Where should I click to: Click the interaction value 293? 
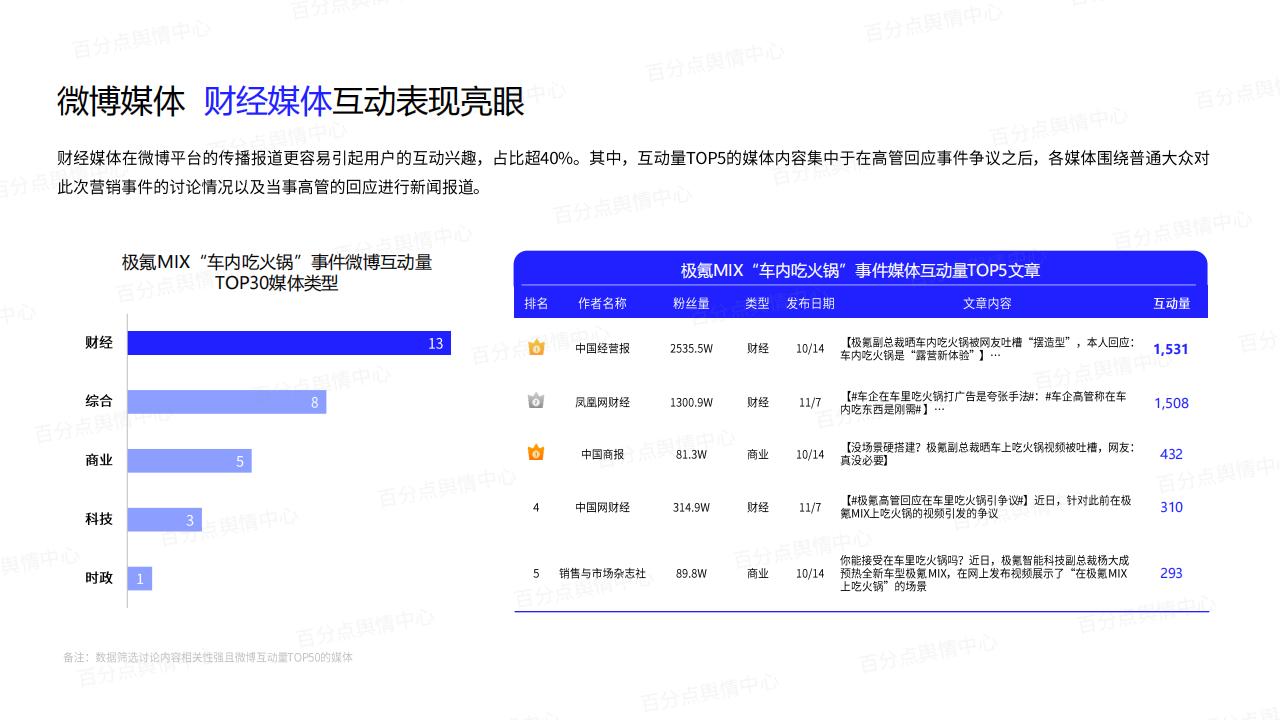1171,573
